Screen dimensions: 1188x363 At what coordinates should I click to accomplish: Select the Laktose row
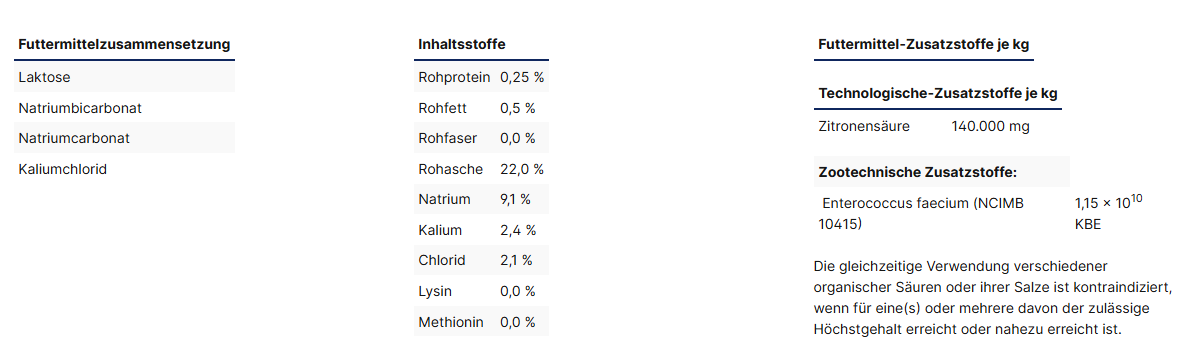point(124,77)
